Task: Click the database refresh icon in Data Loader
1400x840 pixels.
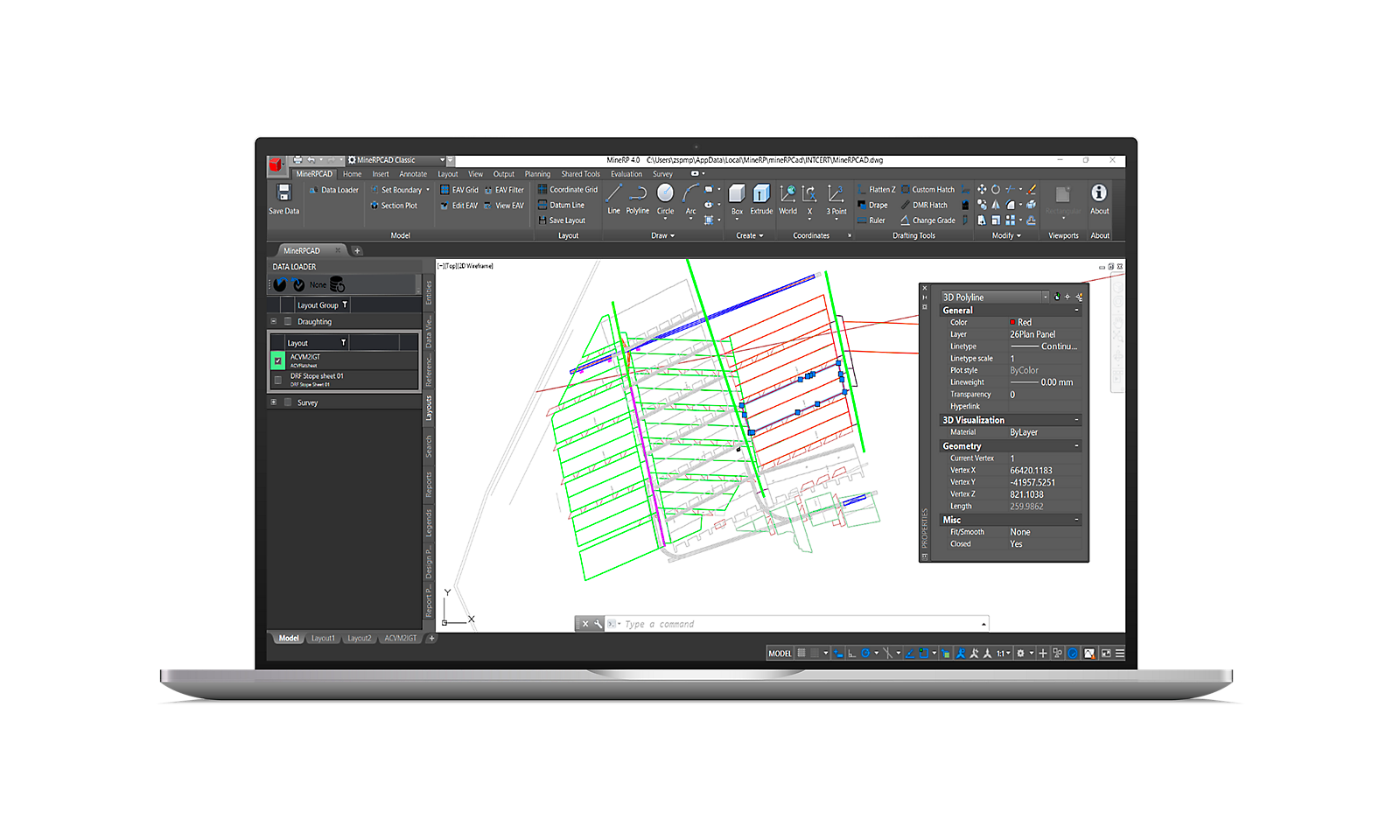Action: click(x=337, y=284)
